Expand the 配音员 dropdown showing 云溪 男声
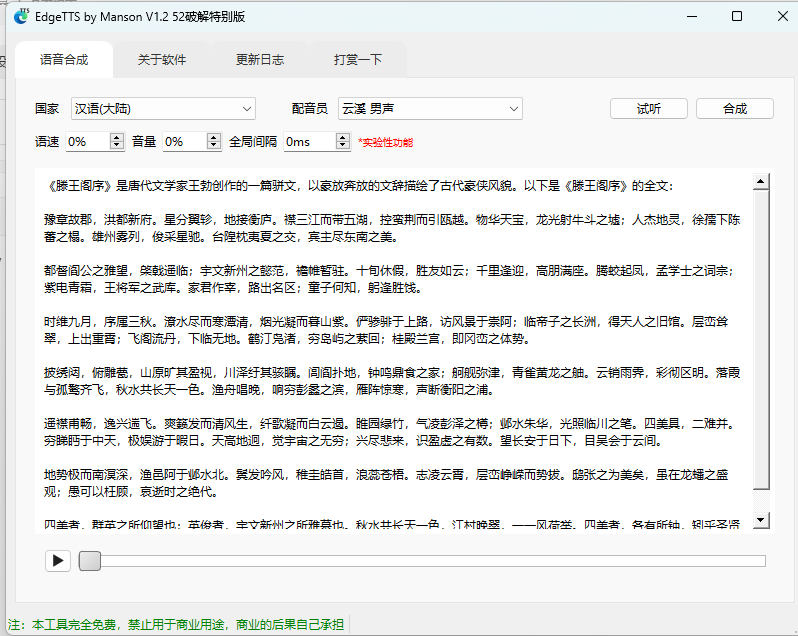798x636 pixels. click(430, 109)
